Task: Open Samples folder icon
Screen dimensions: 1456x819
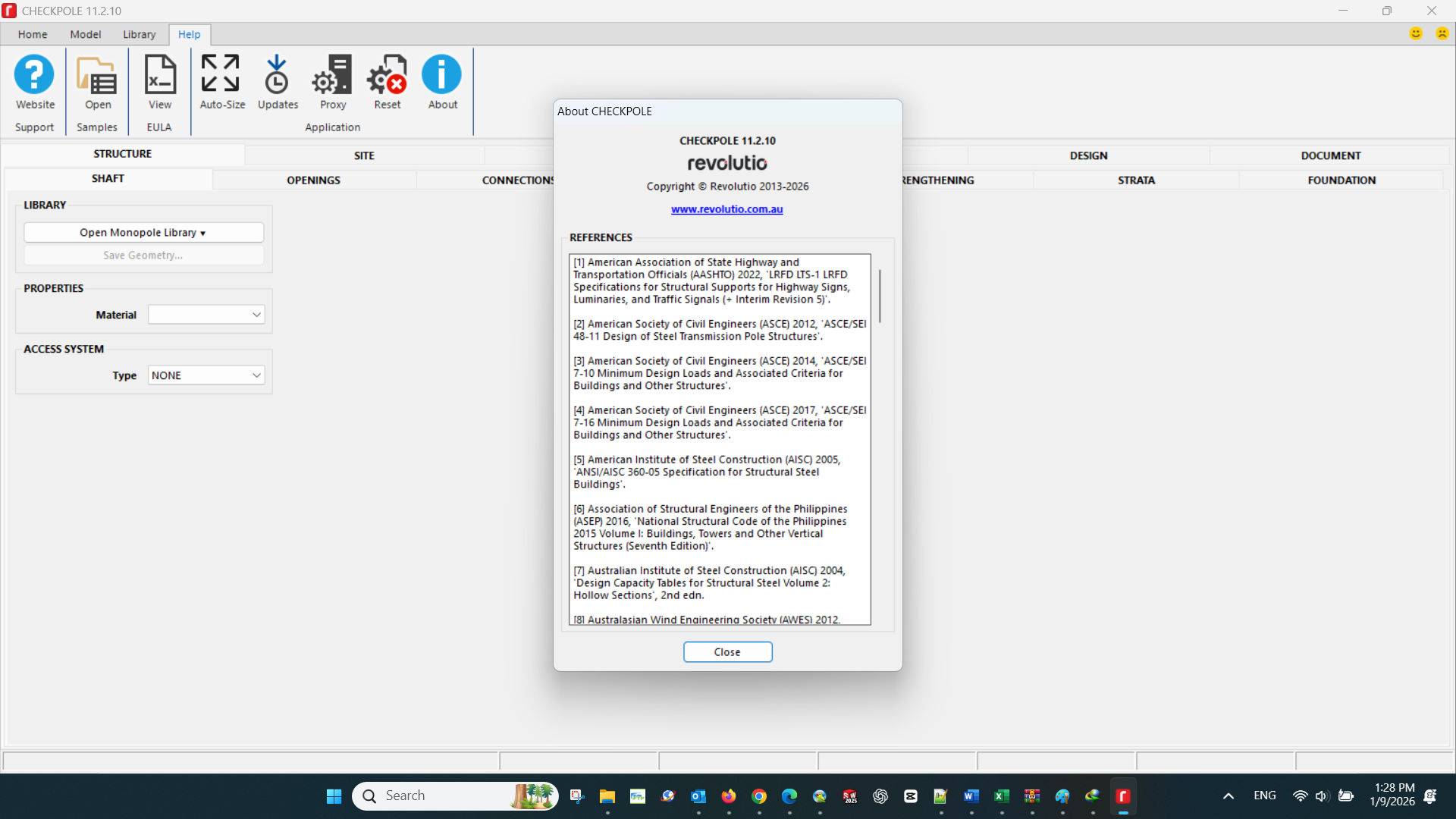Action: coord(97,75)
